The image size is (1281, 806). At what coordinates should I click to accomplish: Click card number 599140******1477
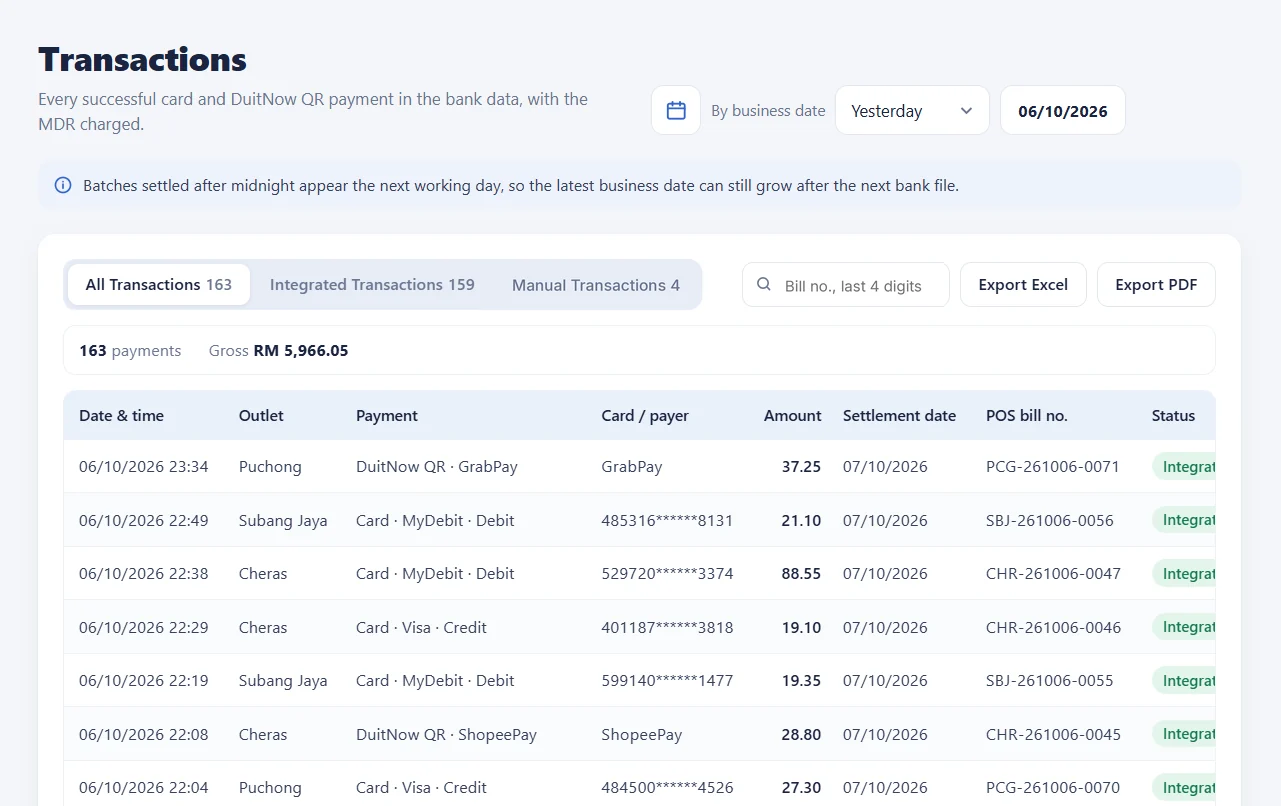coord(667,681)
